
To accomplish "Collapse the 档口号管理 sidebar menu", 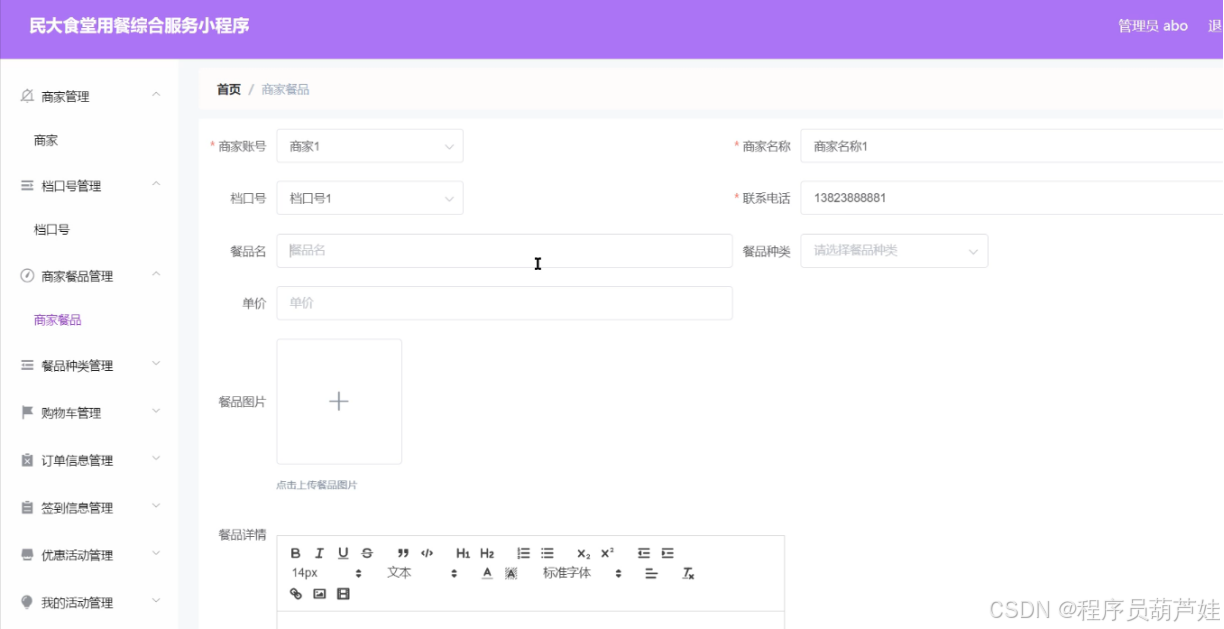I will (x=90, y=186).
